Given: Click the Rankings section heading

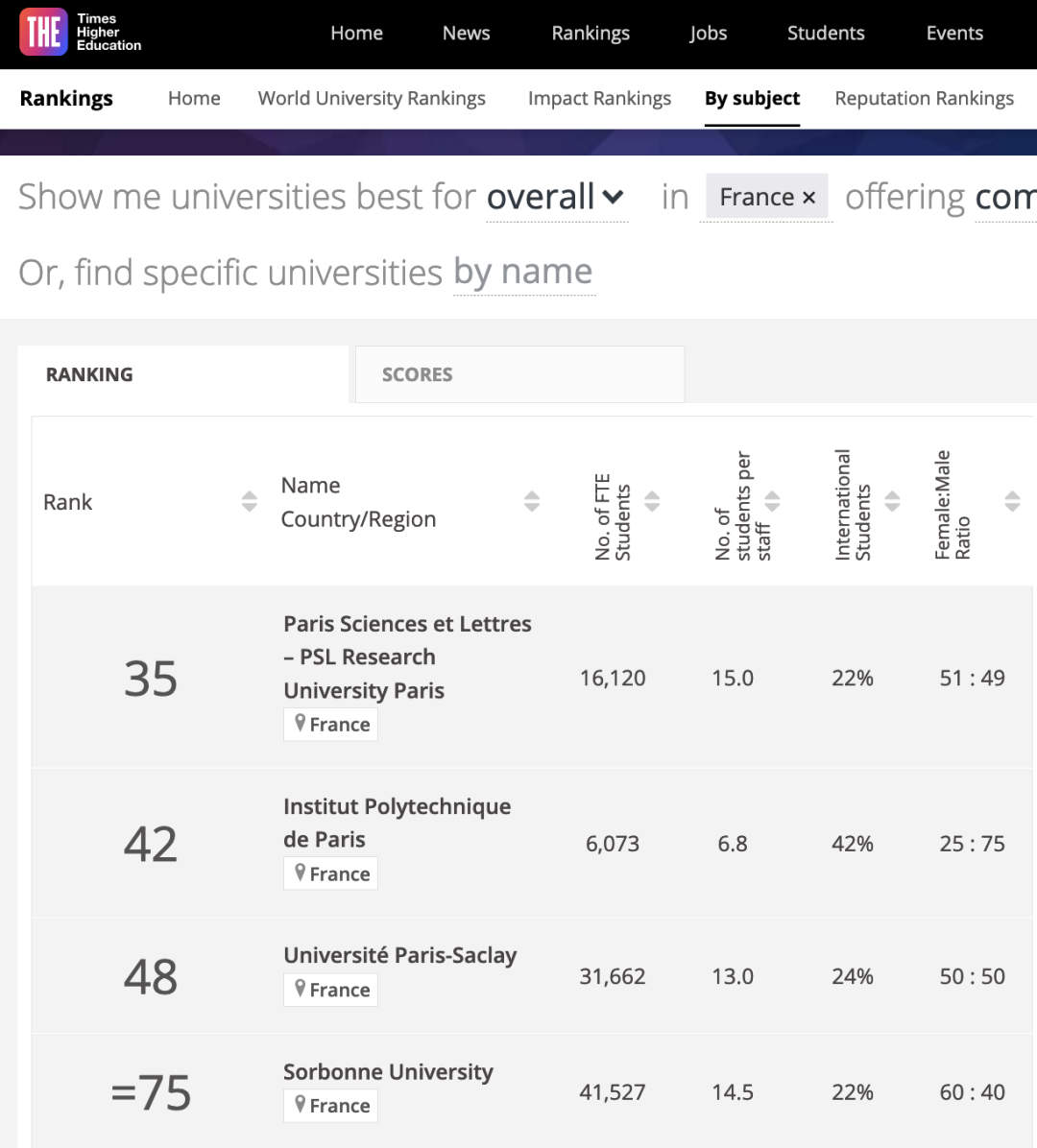Looking at the screenshot, I should pyautogui.click(x=66, y=98).
